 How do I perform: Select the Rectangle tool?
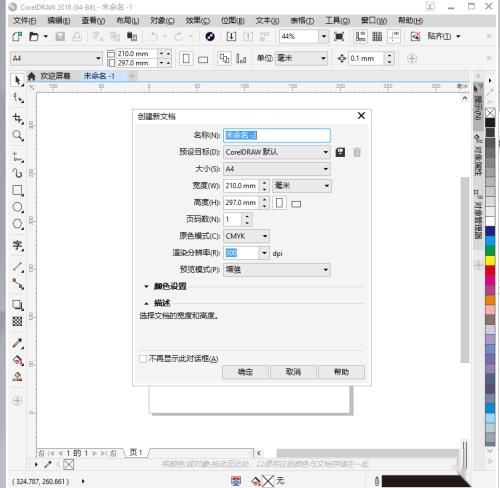(17, 190)
